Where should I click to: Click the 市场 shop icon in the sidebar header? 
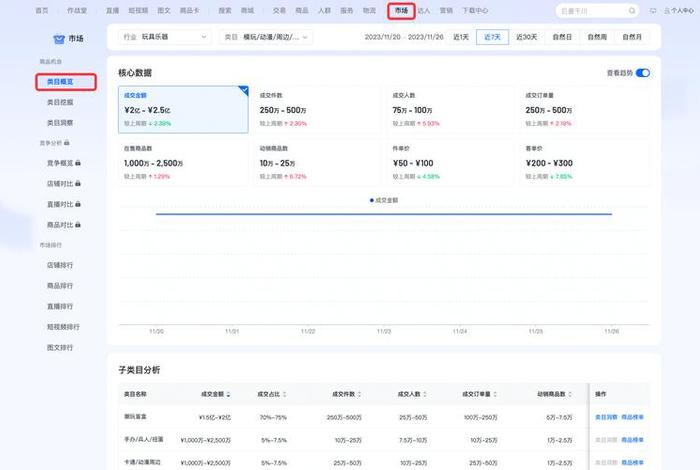tap(59, 39)
